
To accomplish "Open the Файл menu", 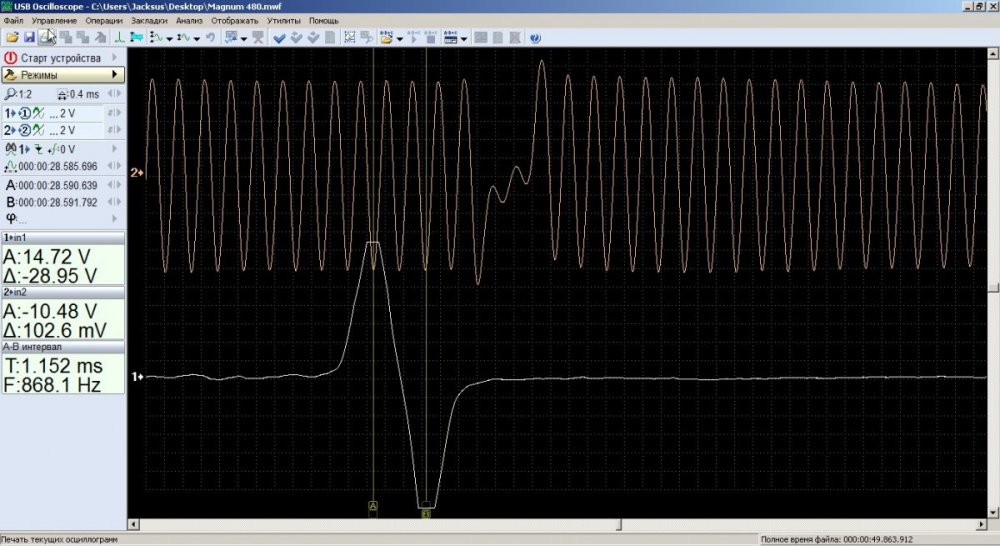I will [14, 20].
